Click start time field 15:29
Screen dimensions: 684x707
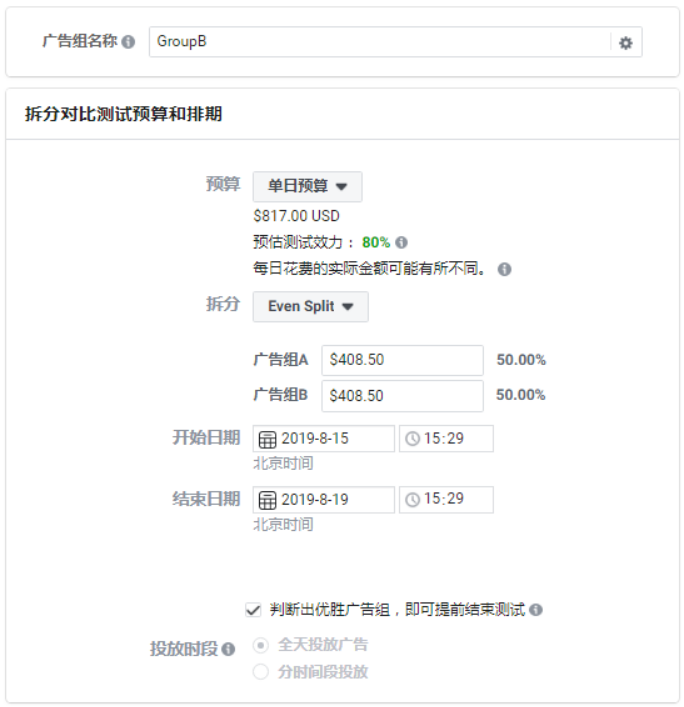(446, 439)
